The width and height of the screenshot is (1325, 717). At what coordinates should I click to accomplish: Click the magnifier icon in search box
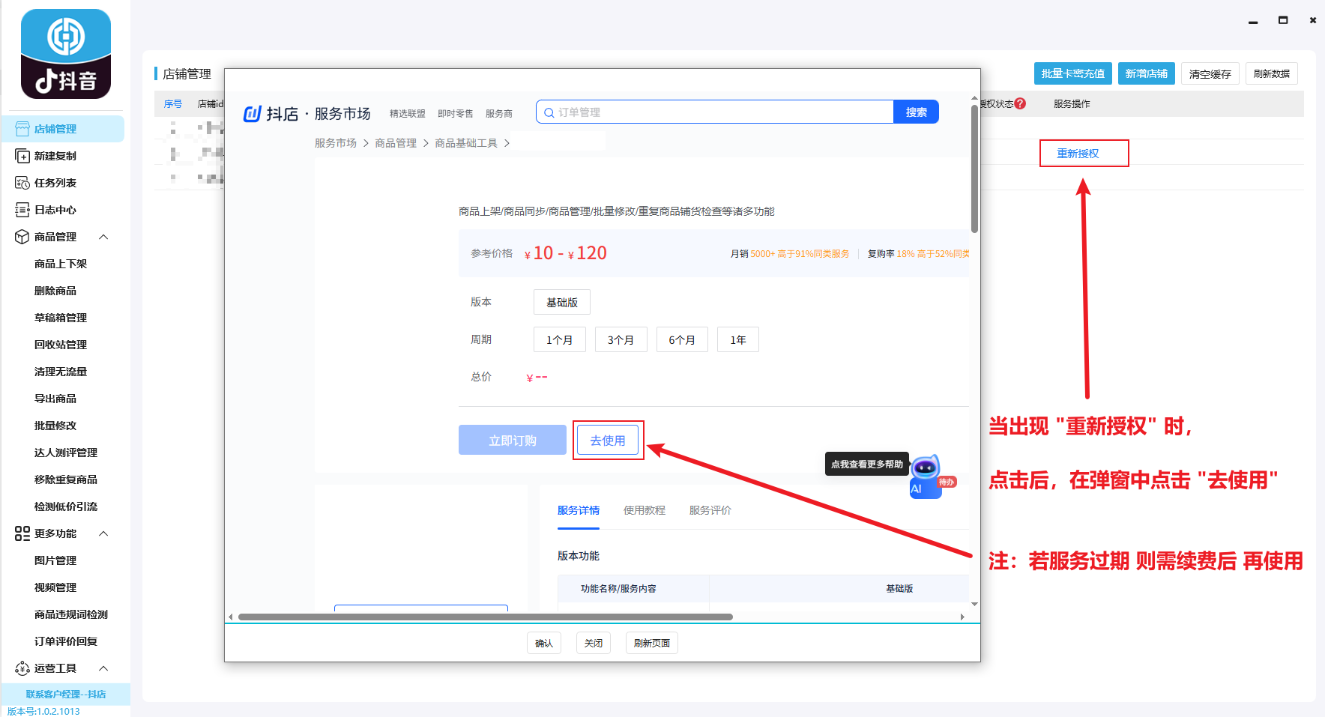[x=548, y=113]
